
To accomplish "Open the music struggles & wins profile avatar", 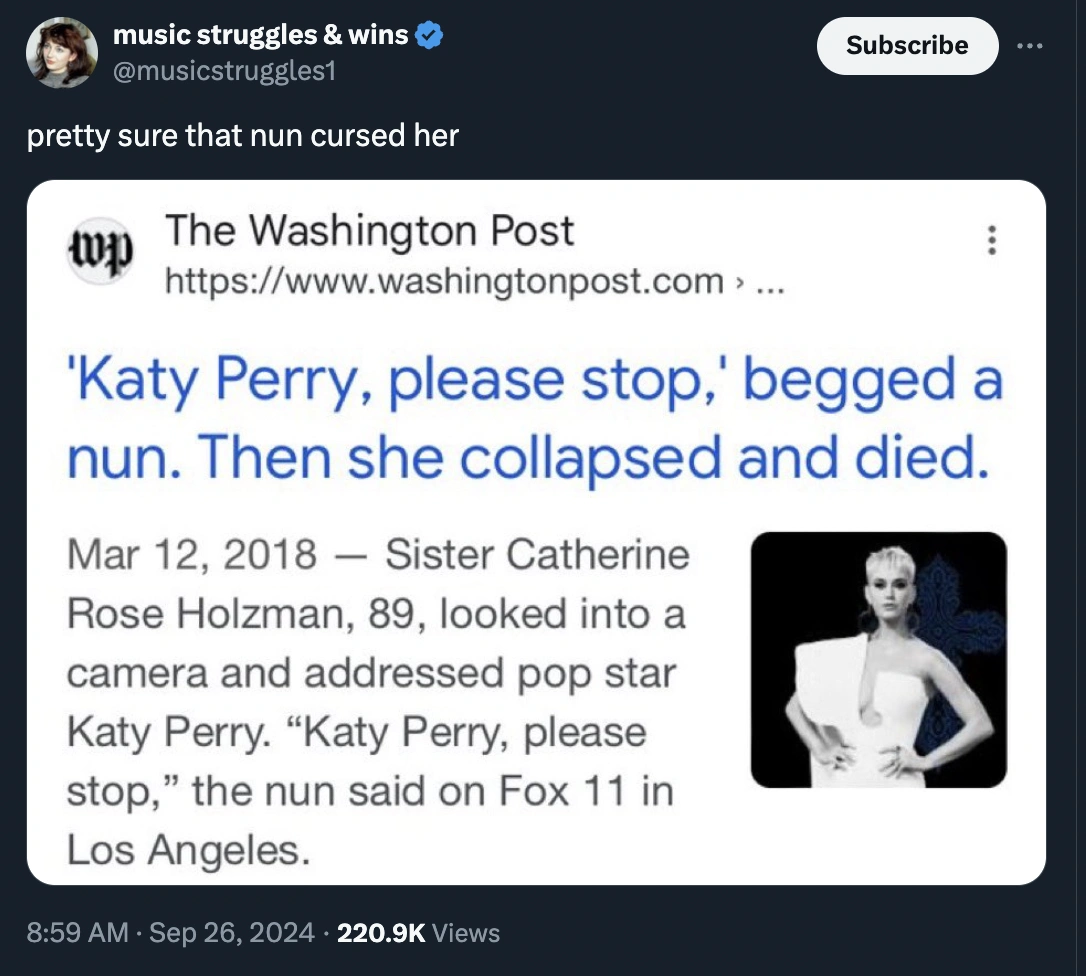I will [x=62, y=53].
